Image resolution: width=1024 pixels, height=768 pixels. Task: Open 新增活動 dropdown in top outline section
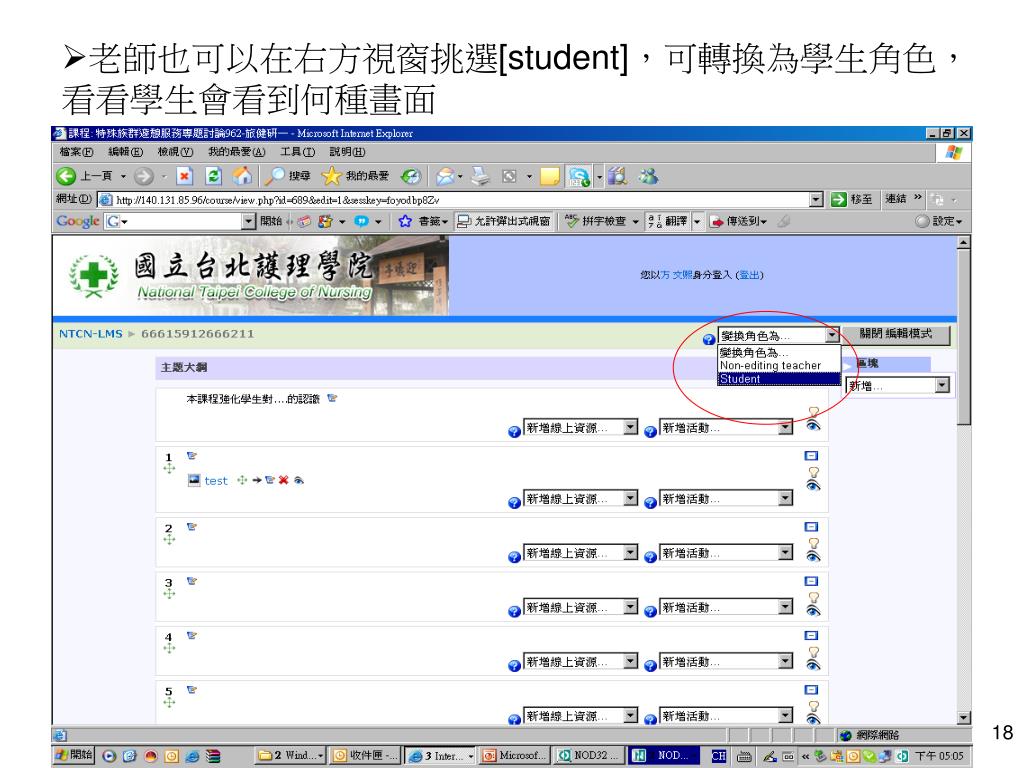point(726,427)
